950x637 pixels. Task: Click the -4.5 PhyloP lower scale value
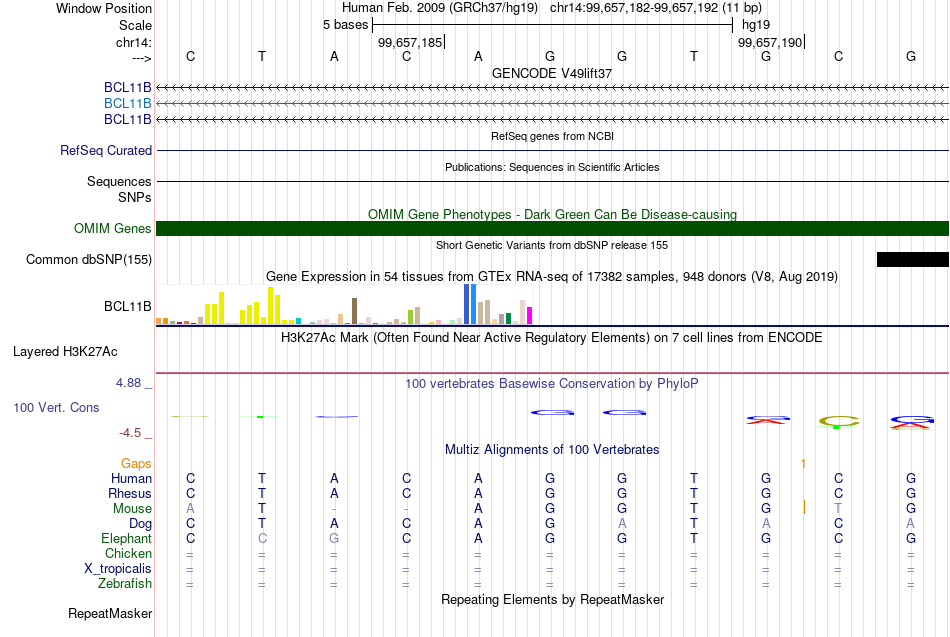pyautogui.click(x=130, y=433)
